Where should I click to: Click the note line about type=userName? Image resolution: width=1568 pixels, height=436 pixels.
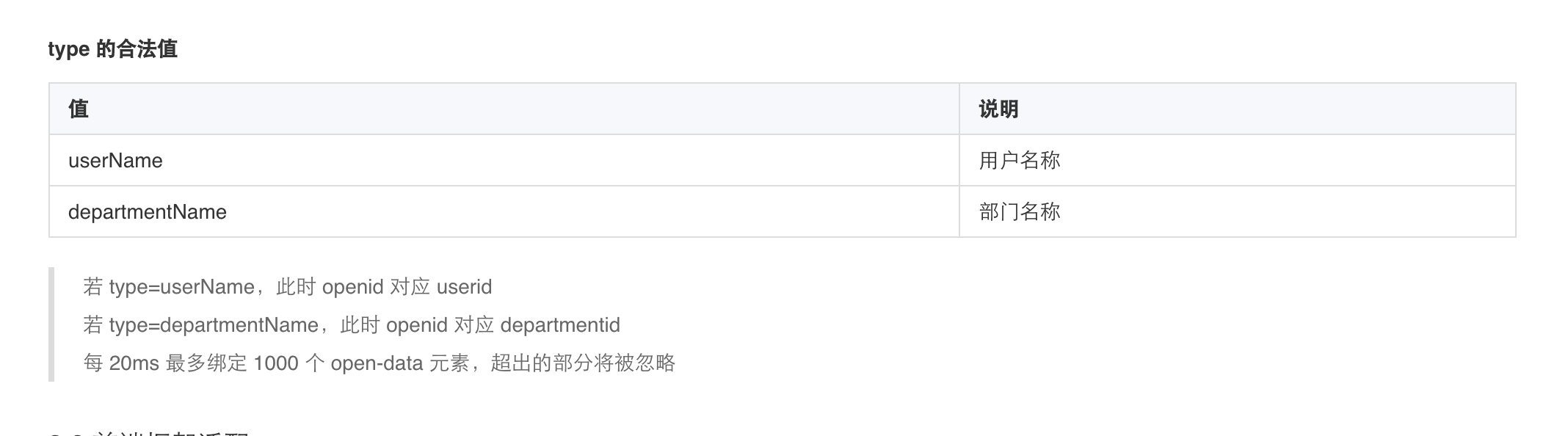[x=288, y=286]
